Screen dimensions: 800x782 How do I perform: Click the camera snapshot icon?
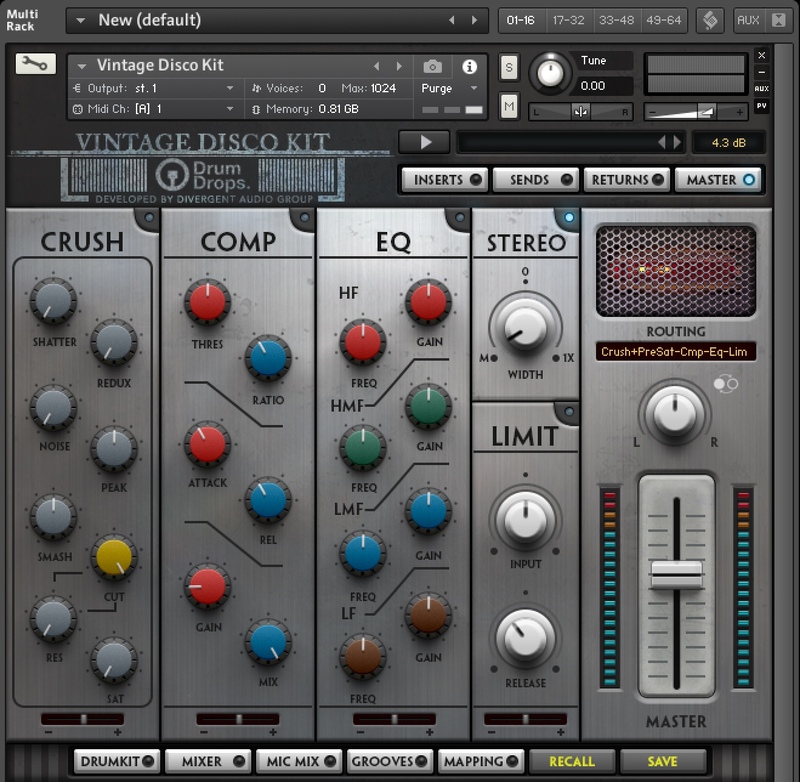432,66
